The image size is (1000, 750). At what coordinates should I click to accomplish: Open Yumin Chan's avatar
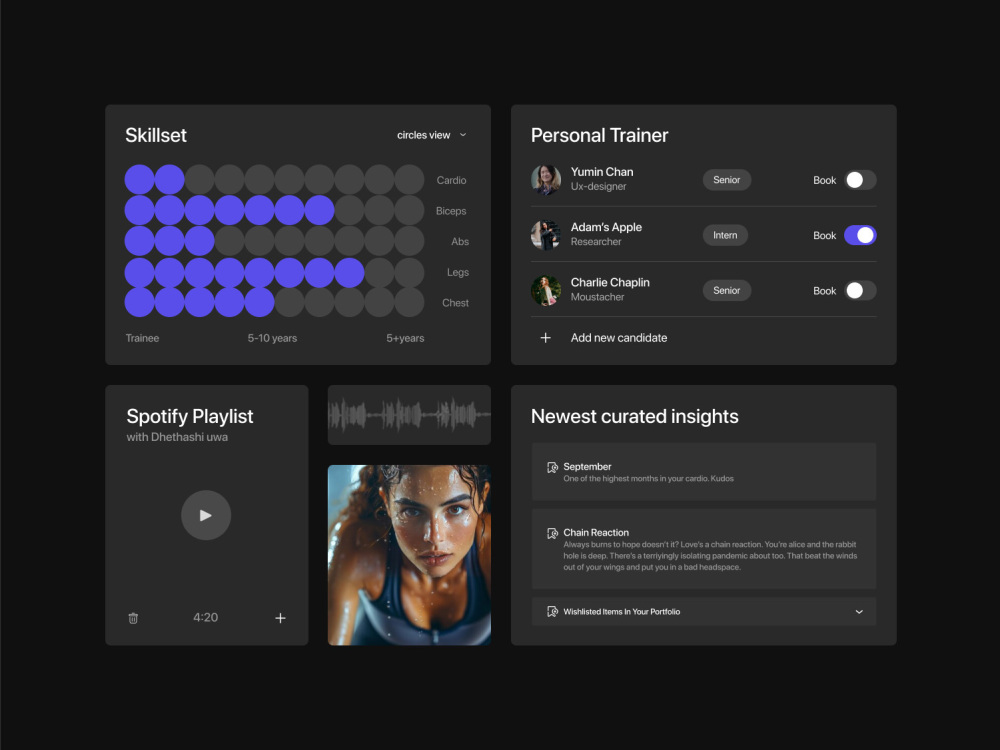[546, 179]
